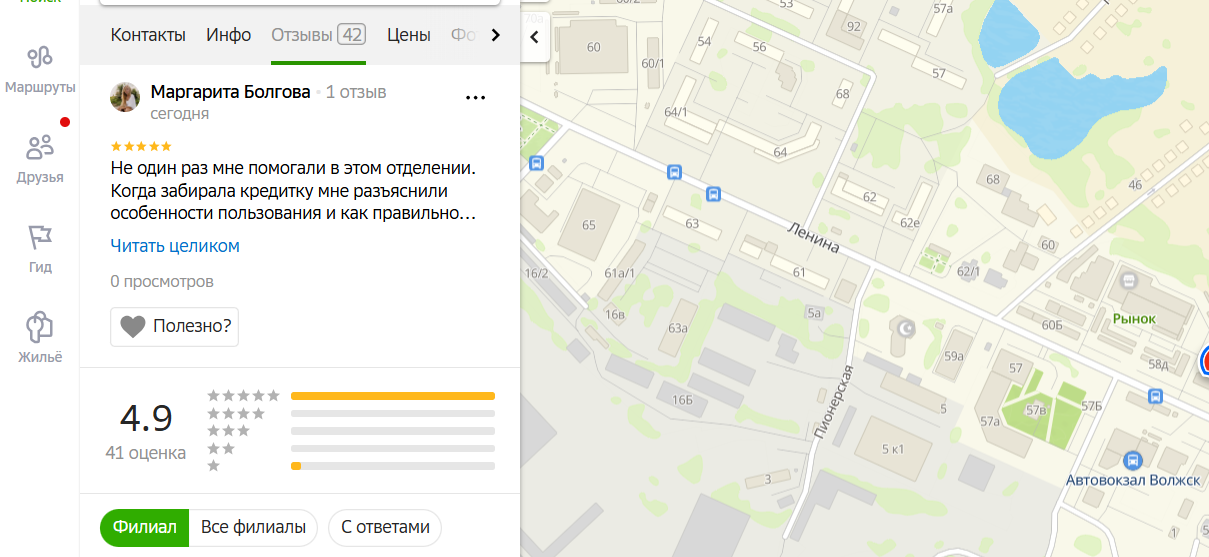Image resolution: width=1209 pixels, height=557 pixels.
Task: Open the Маршруты routes icon
Action: click(40, 57)
